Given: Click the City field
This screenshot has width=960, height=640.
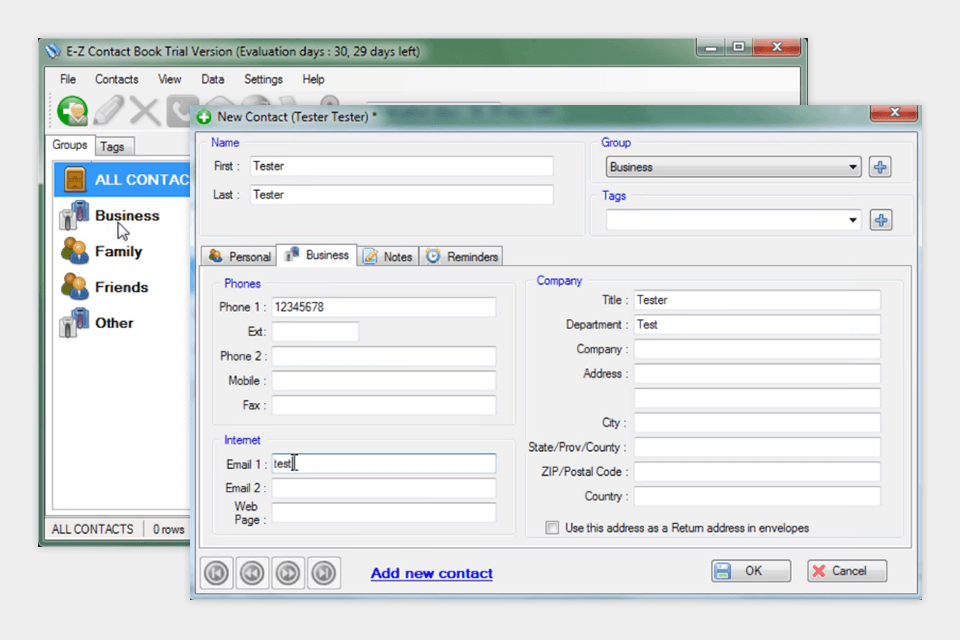Looking at the screenshot, I should (757, 423).
